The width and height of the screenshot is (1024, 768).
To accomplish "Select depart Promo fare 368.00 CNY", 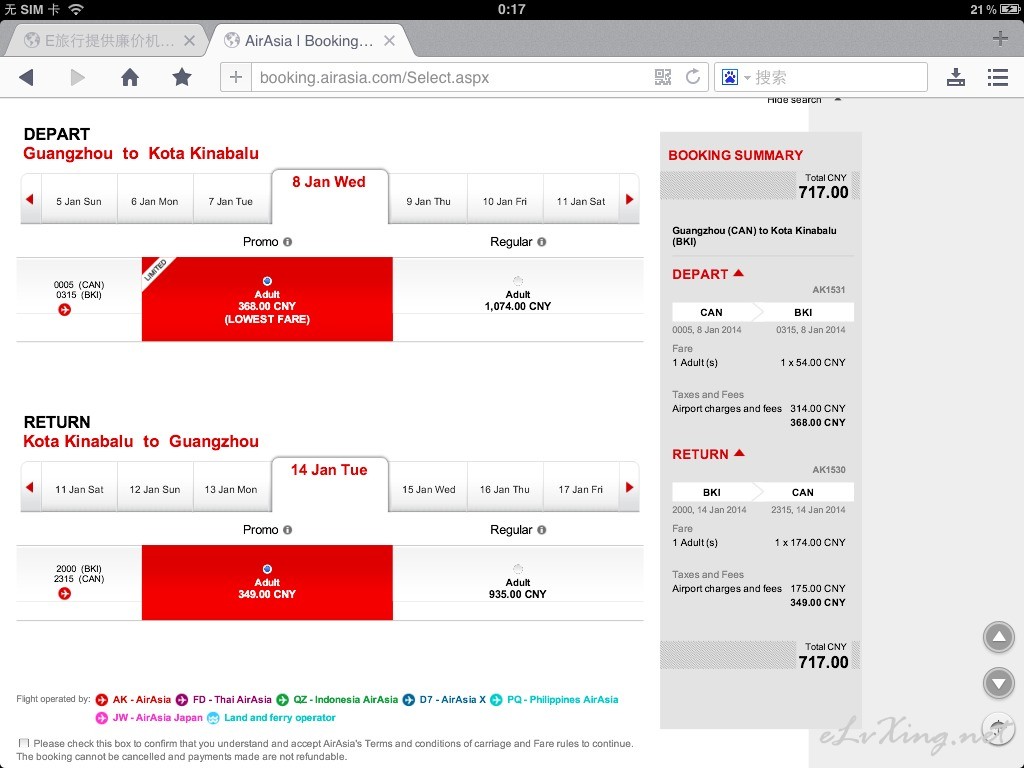I will click(x=267, y=281).
